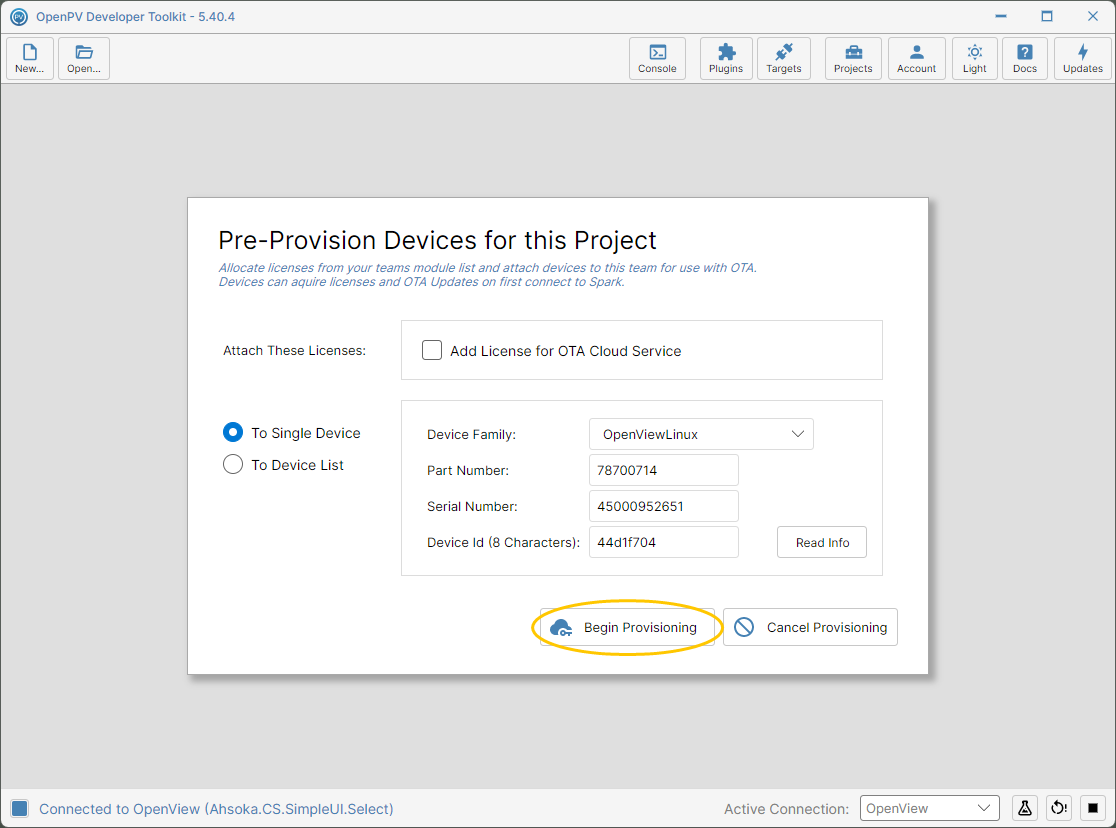Click the Active Connection label
The image size is (1116, 828).
coord(786,809)
